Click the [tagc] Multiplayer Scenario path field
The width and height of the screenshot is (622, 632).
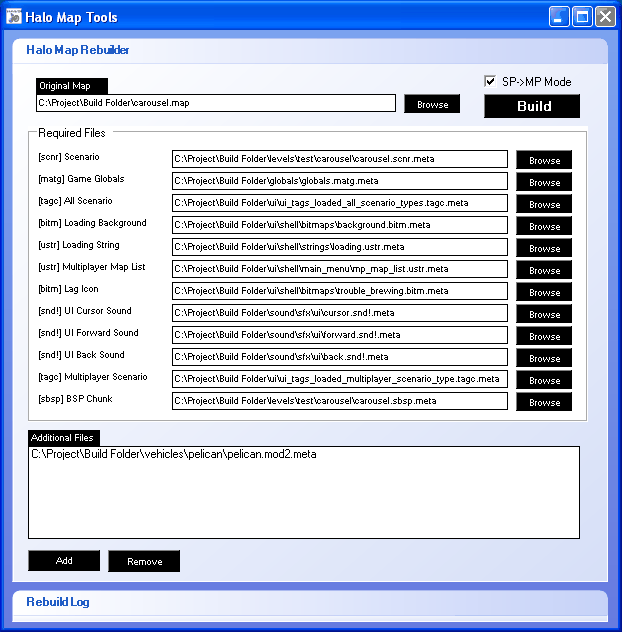click(x=340, y=379)
